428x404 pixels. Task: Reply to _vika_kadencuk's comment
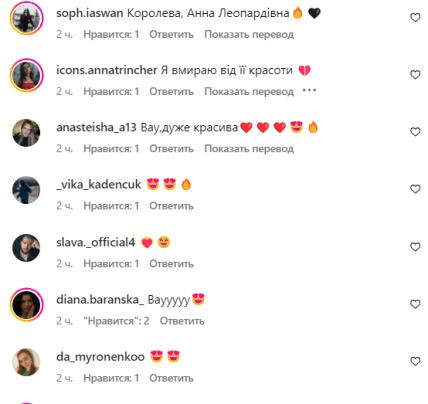tap(171, 206)
